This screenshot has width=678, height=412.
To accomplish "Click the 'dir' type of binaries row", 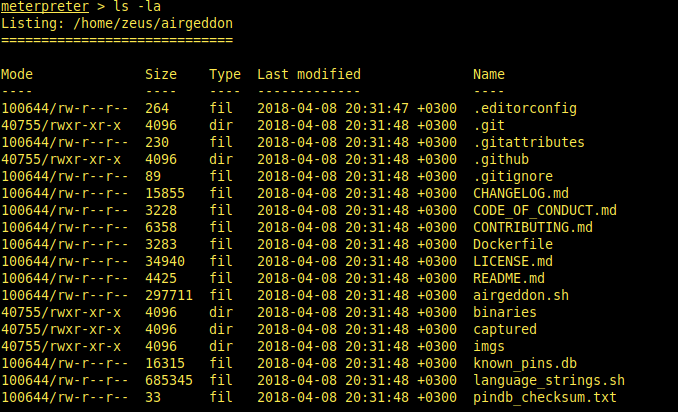I will click(x=221, y=313).
